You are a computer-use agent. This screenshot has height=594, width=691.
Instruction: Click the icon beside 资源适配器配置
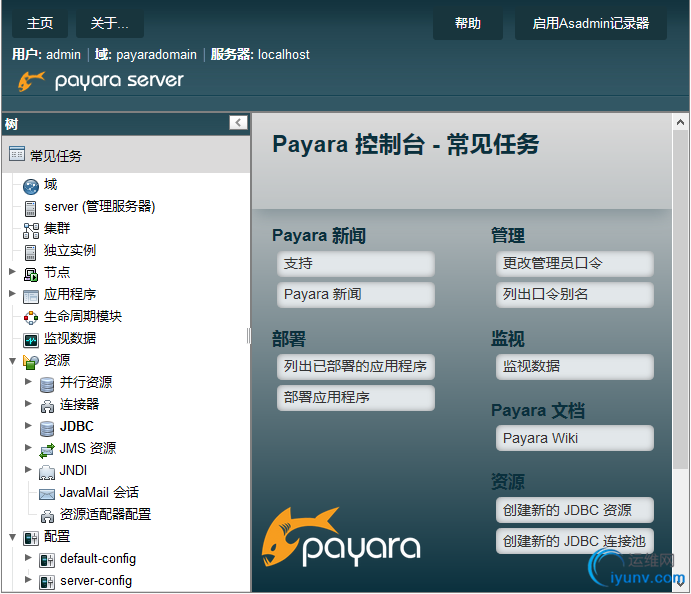pos(47,516)
